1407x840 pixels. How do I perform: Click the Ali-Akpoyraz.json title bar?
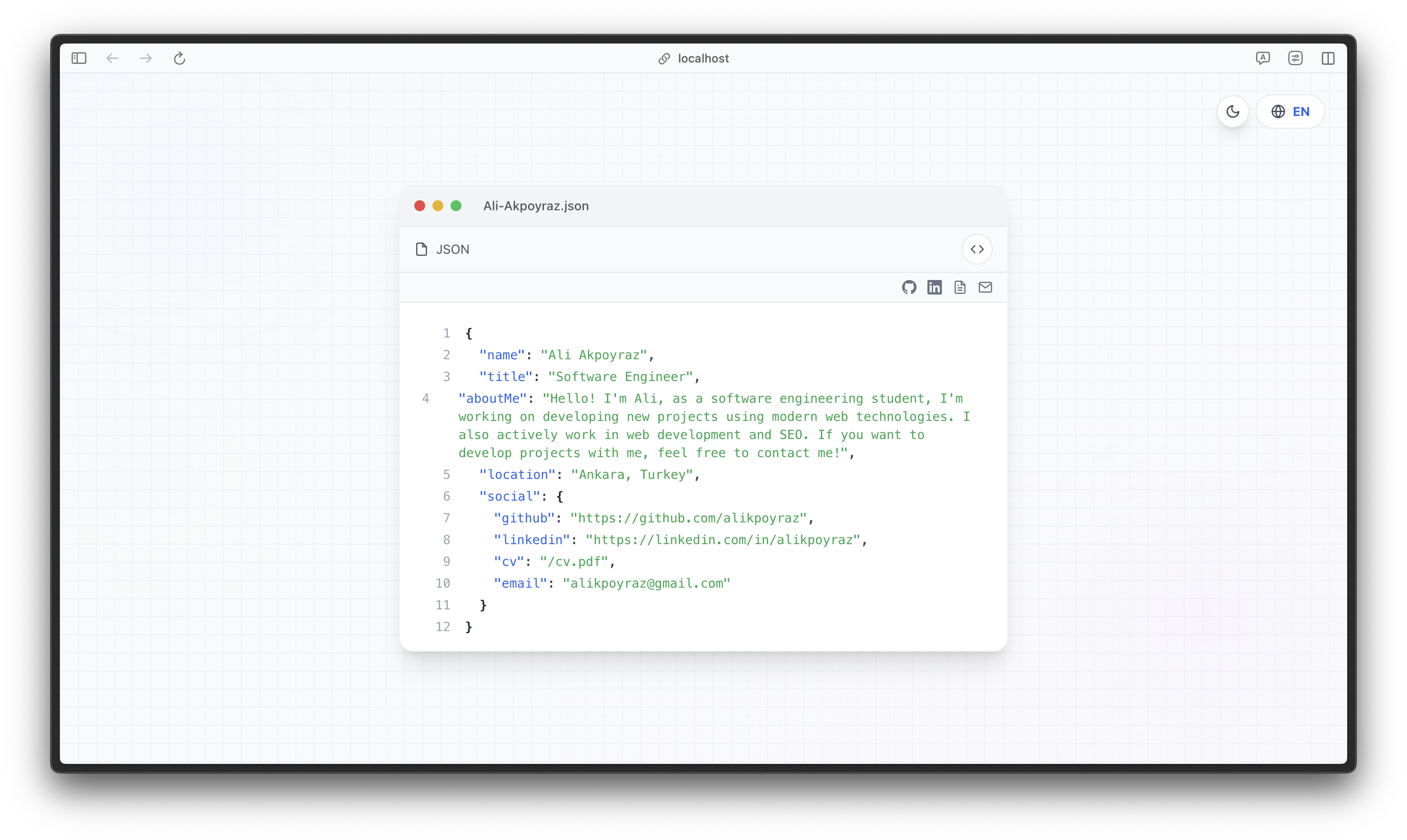(536, 206)
